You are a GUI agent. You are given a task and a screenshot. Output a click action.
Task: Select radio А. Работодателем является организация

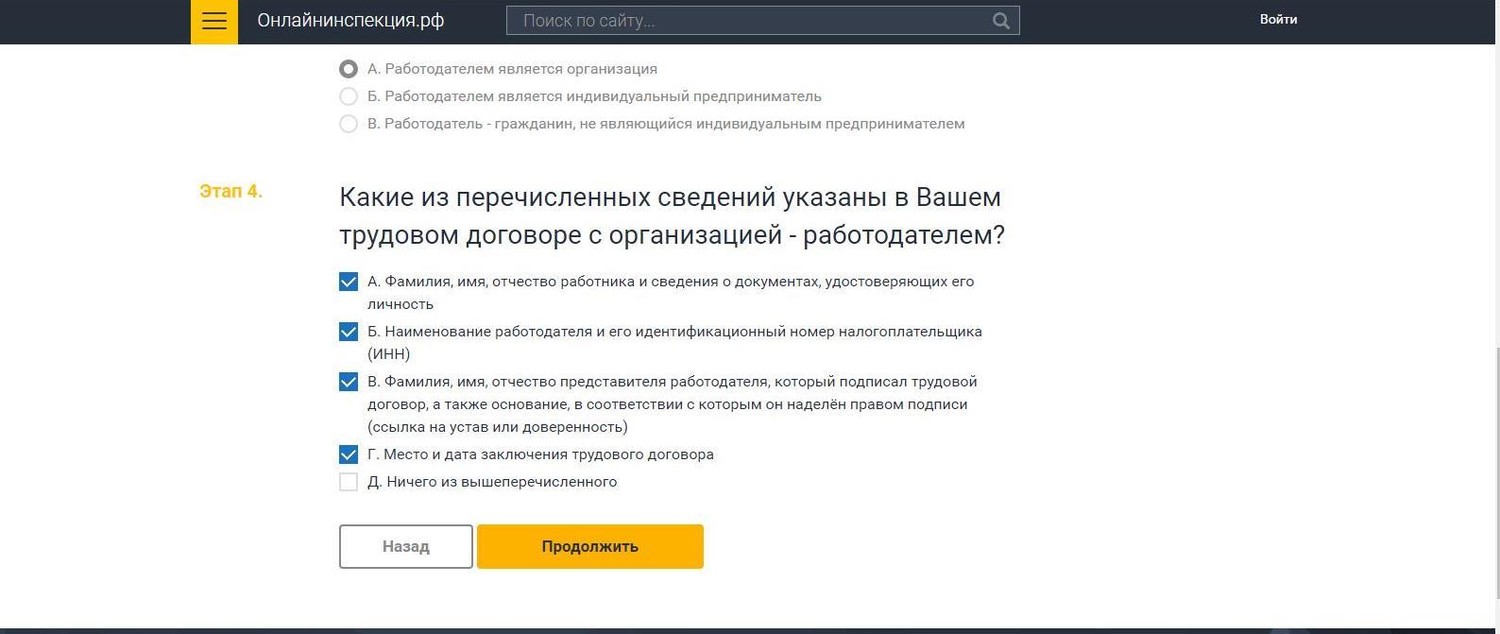tap(348, 69)
